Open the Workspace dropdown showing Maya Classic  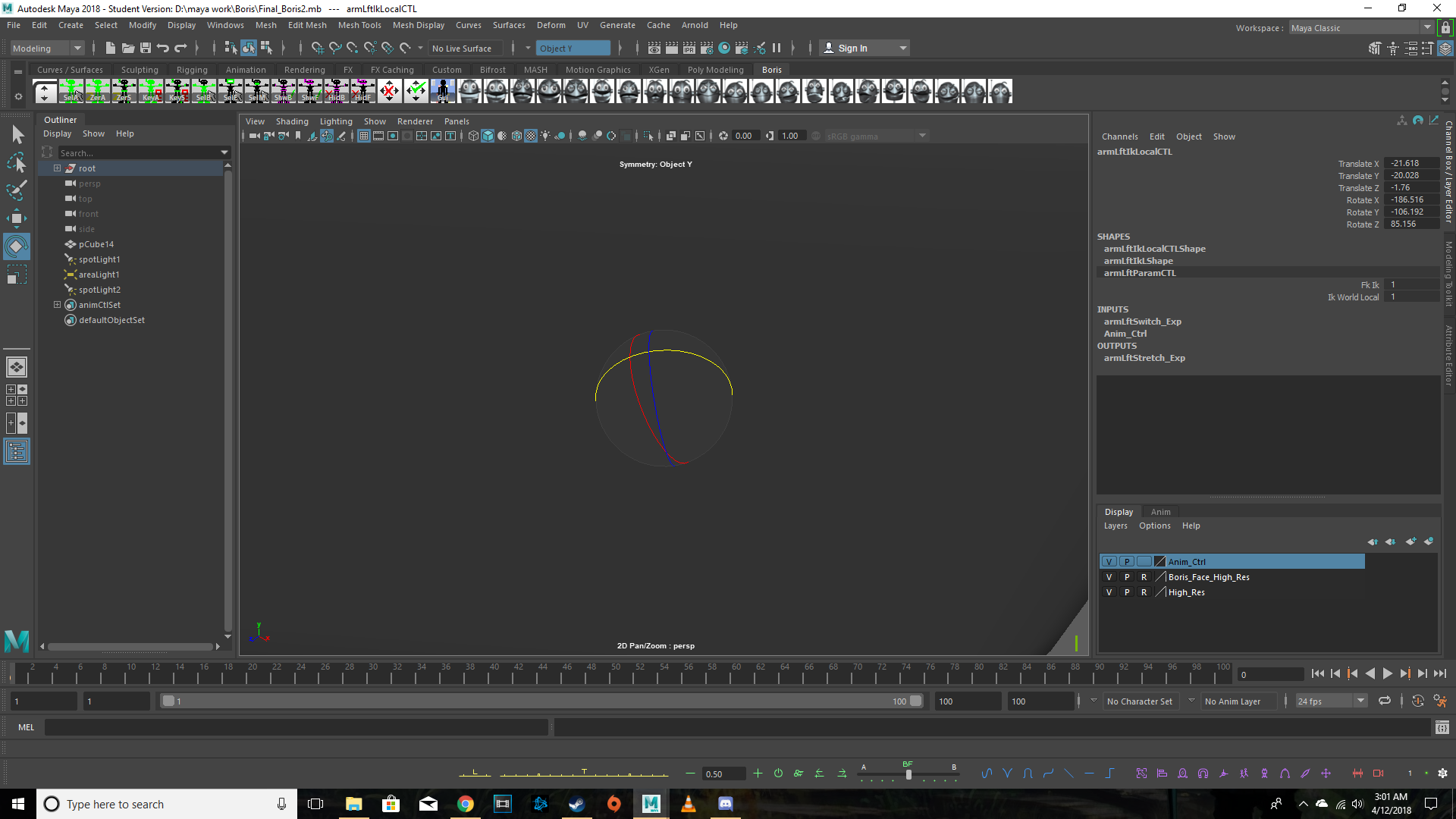(1357, 27)
